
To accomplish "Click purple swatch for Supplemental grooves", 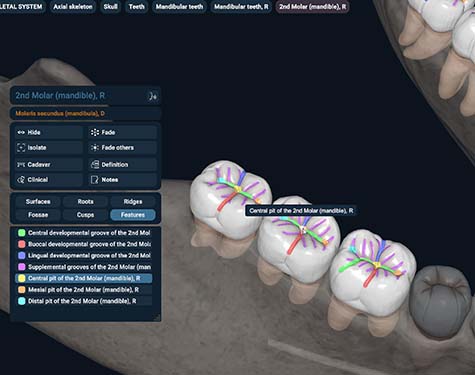I will pyautogui.click(x=22, y=267).
